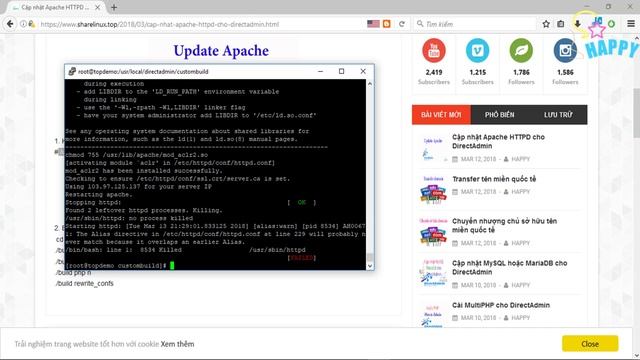The image size is (640, 360).
Task: Open the Vimeo subscribers social icon
Action: (478, 51)
